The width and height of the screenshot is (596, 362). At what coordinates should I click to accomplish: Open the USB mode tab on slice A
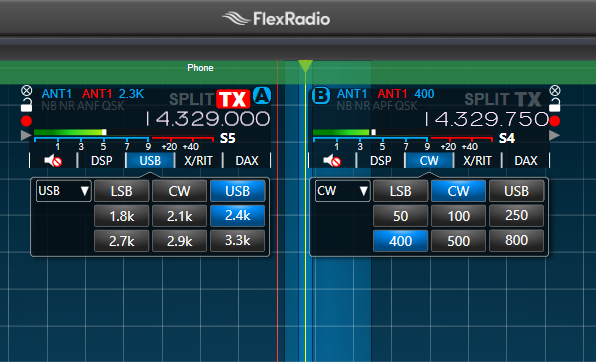pyautogui.click(x=150, y=160)
